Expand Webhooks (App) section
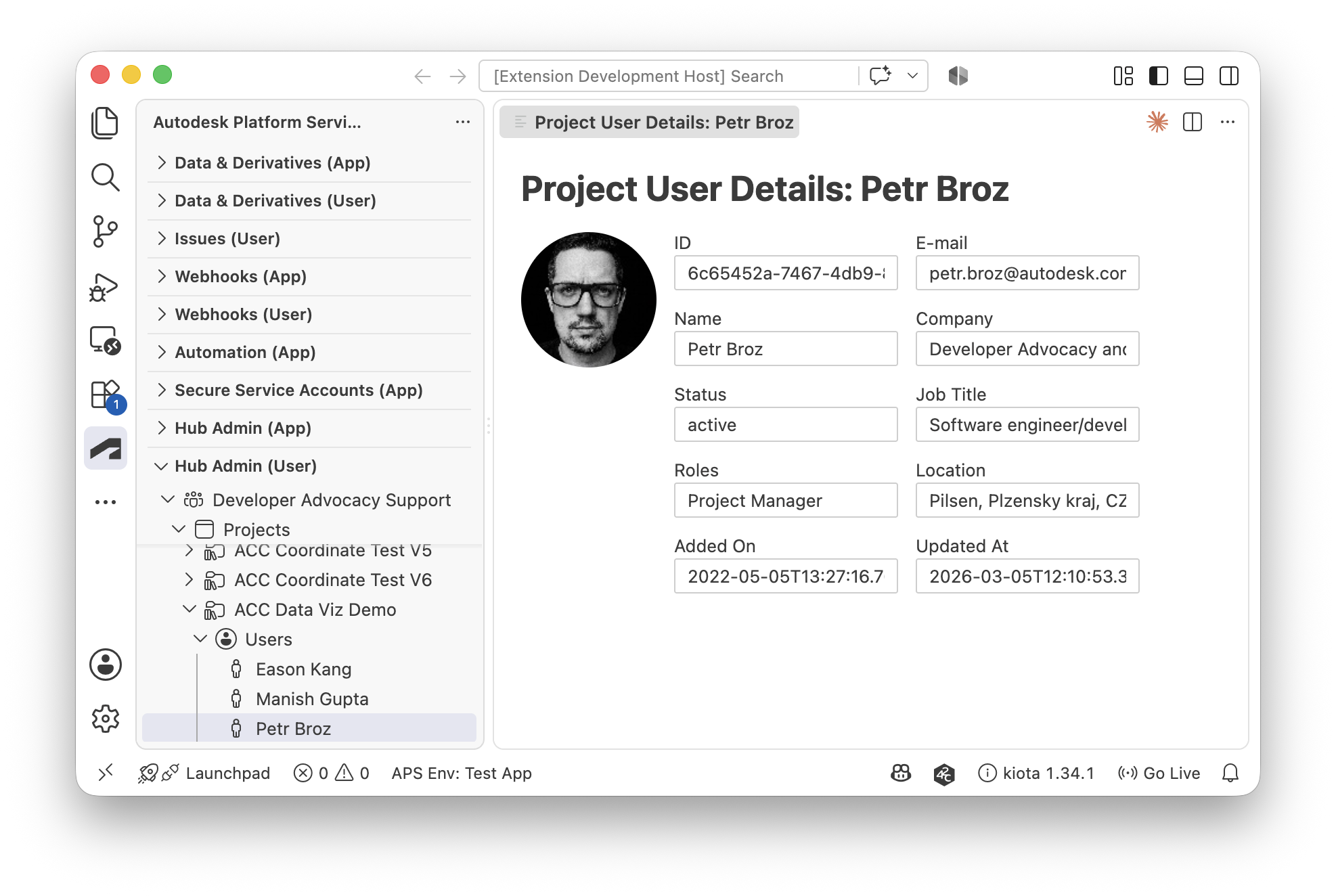 tap(309, 276)
